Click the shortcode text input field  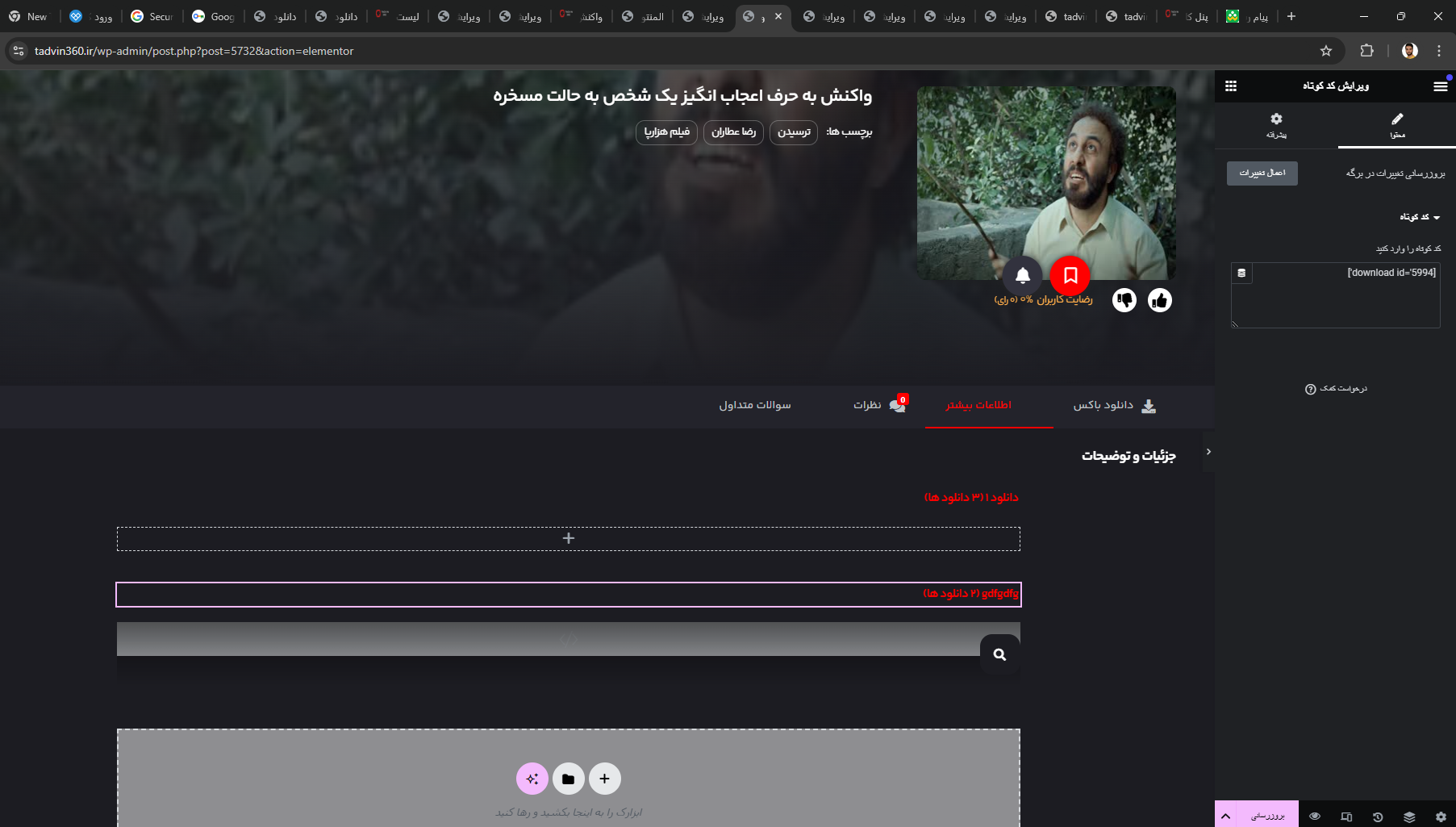pos(1345,299)
